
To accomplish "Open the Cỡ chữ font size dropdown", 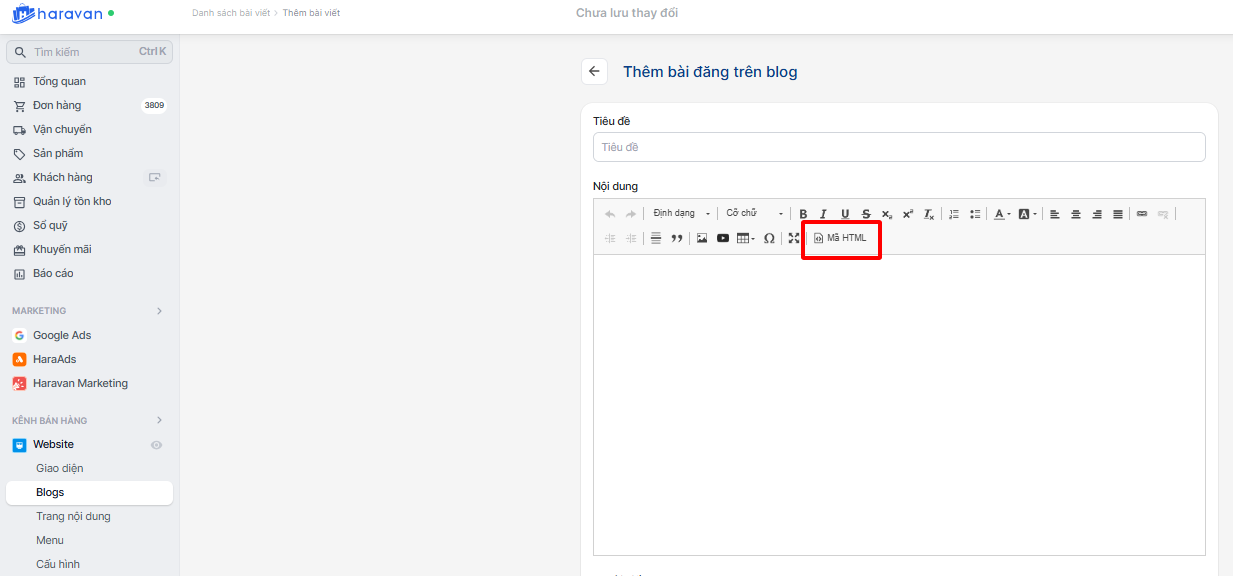I will pyautogui.click(x=754, y=214).
